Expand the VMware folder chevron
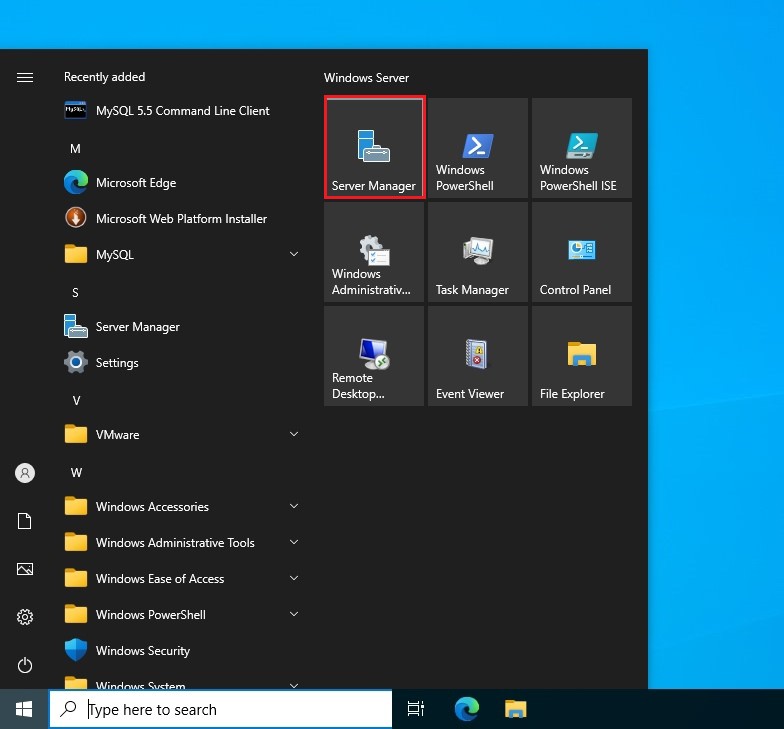This screenshot has height=729, width=784. pyautogui.click(x=294, y=434)
